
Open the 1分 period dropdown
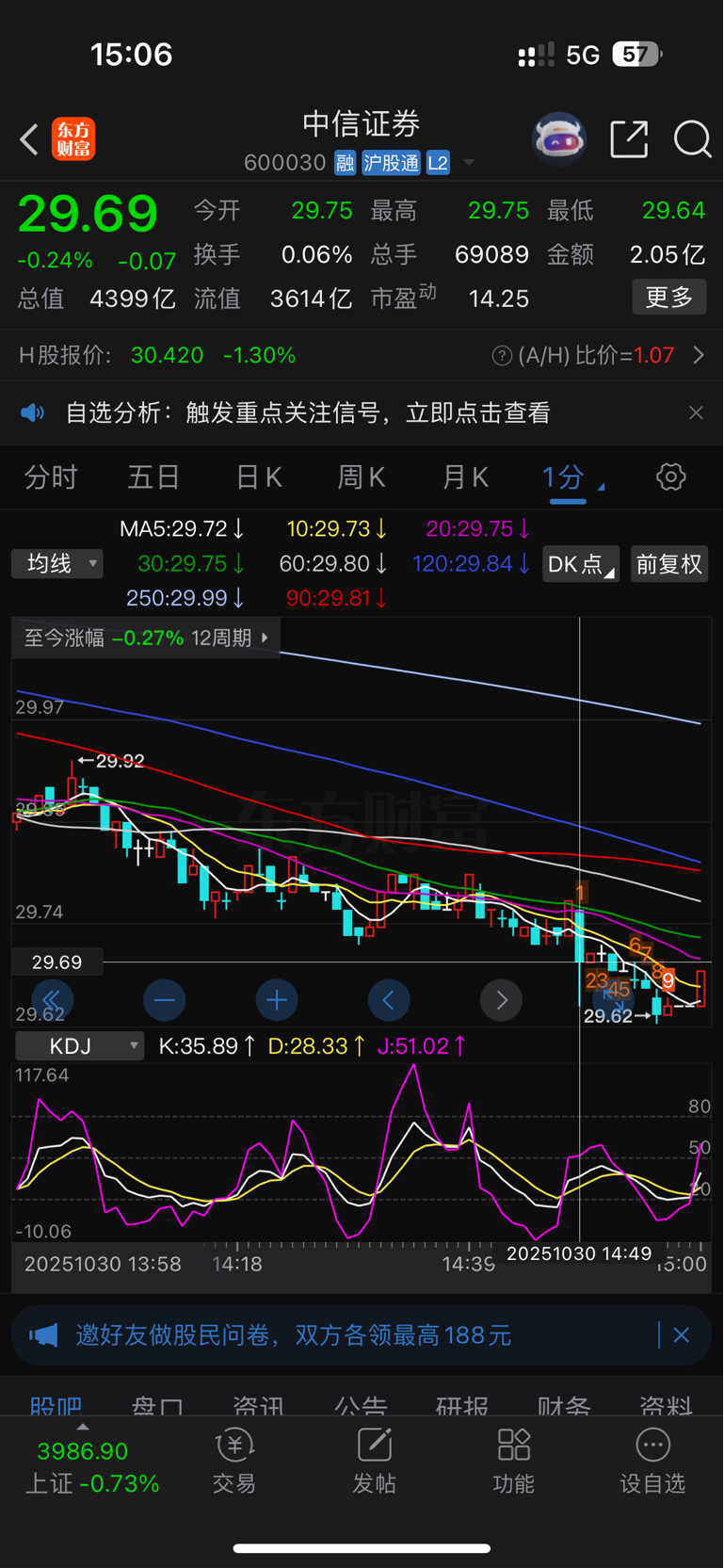(x=572, y=477)
